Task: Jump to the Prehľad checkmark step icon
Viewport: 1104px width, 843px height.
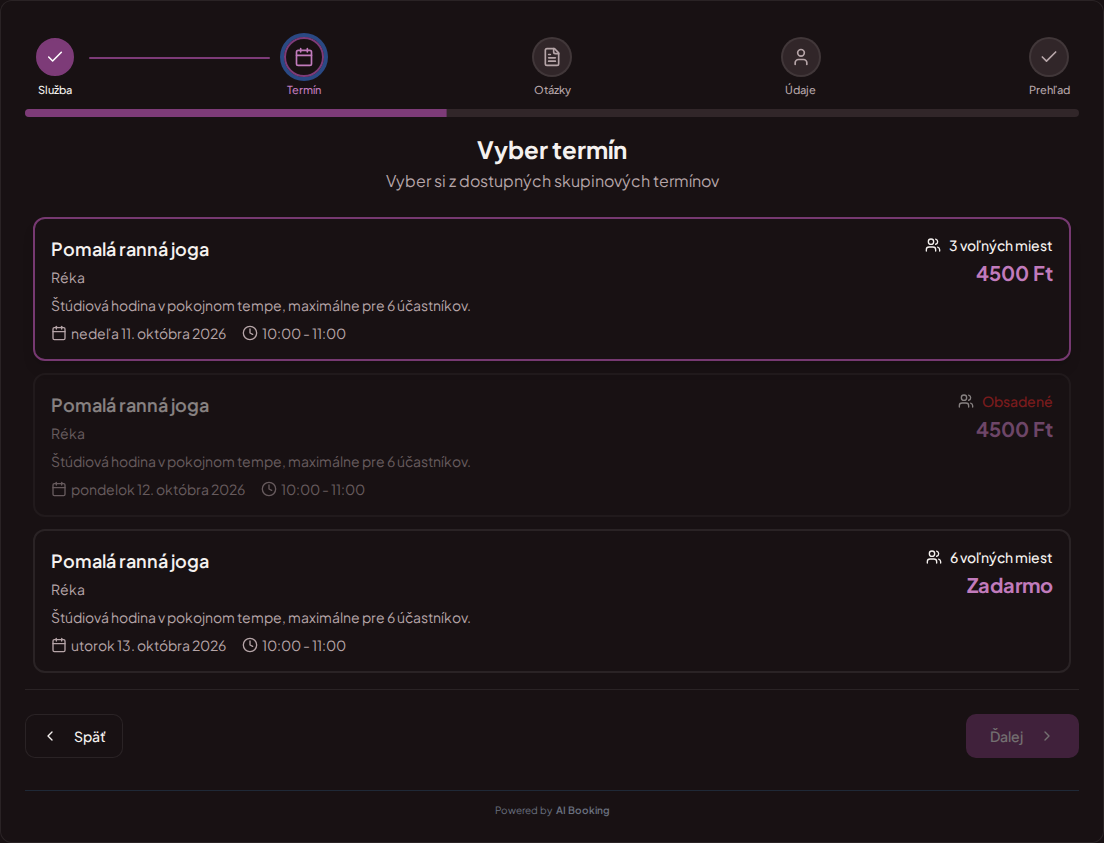Action: 1049,57
